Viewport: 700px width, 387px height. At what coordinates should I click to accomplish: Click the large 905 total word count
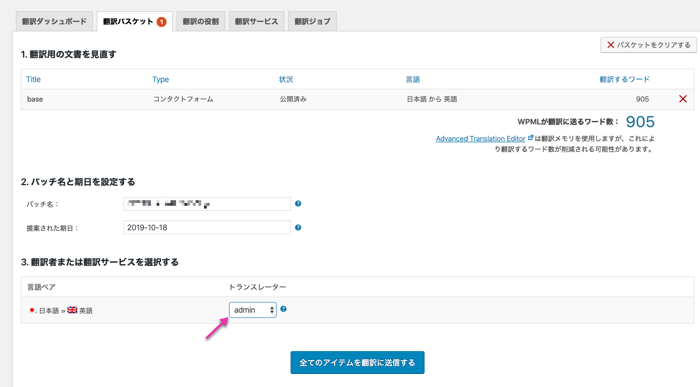(640, 121)
